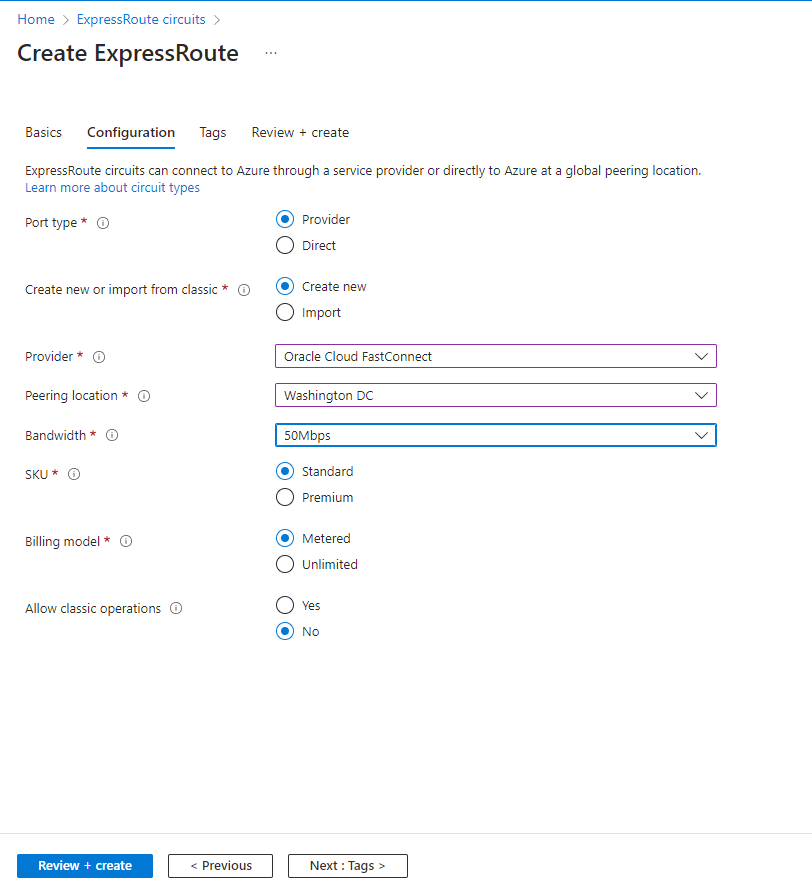Select the Unlimited billing model

coord(285,564)
